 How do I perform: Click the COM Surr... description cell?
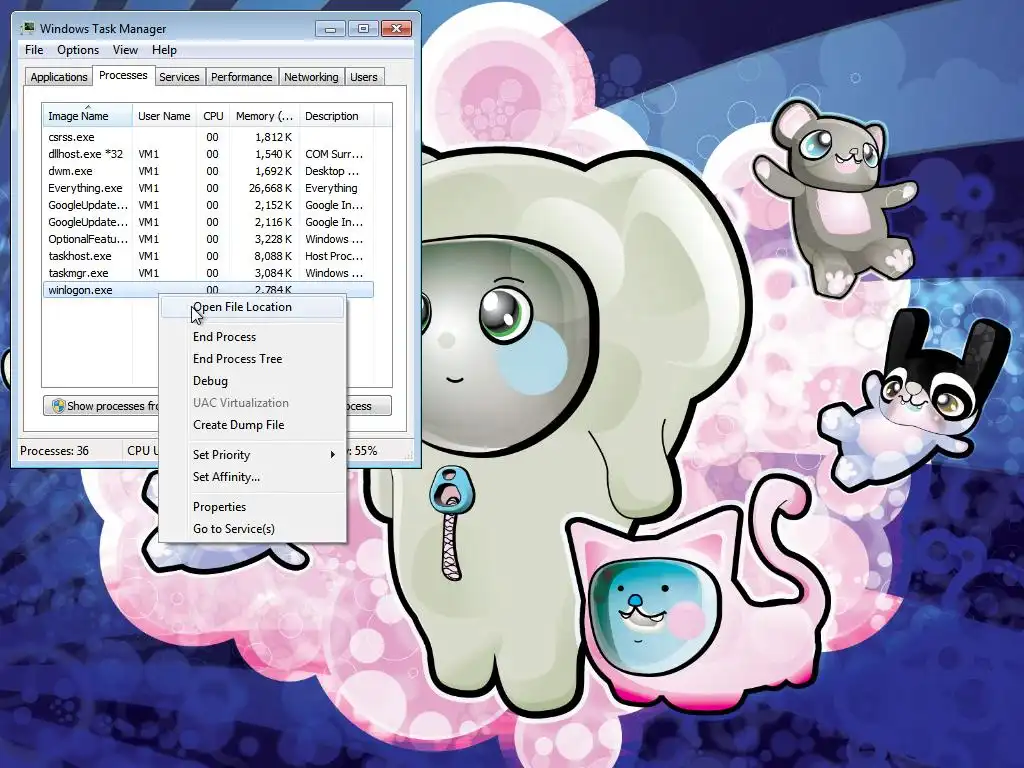pos(334,154)
